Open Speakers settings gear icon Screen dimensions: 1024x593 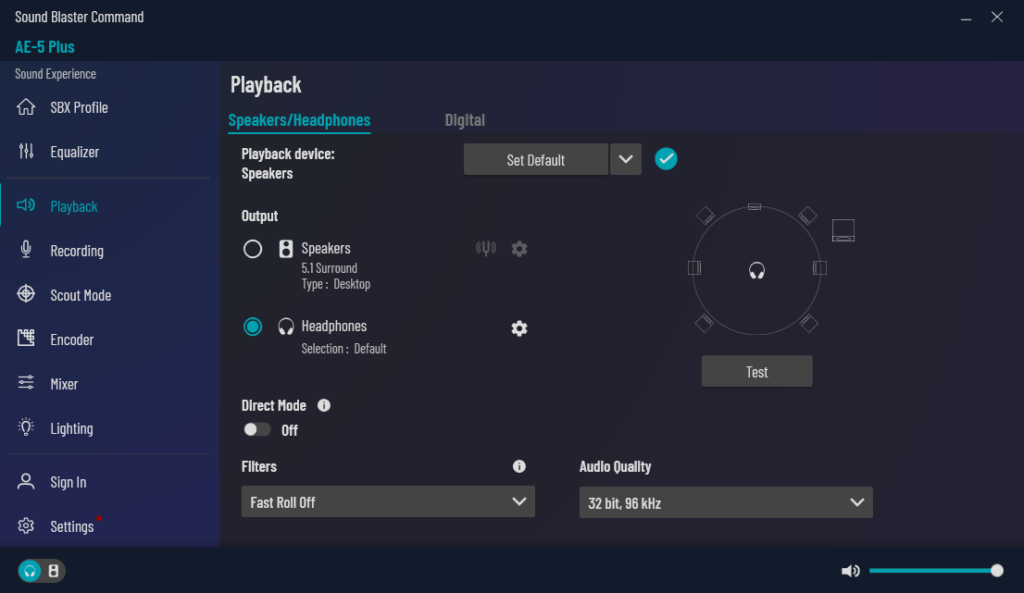[x=519, y=249]
